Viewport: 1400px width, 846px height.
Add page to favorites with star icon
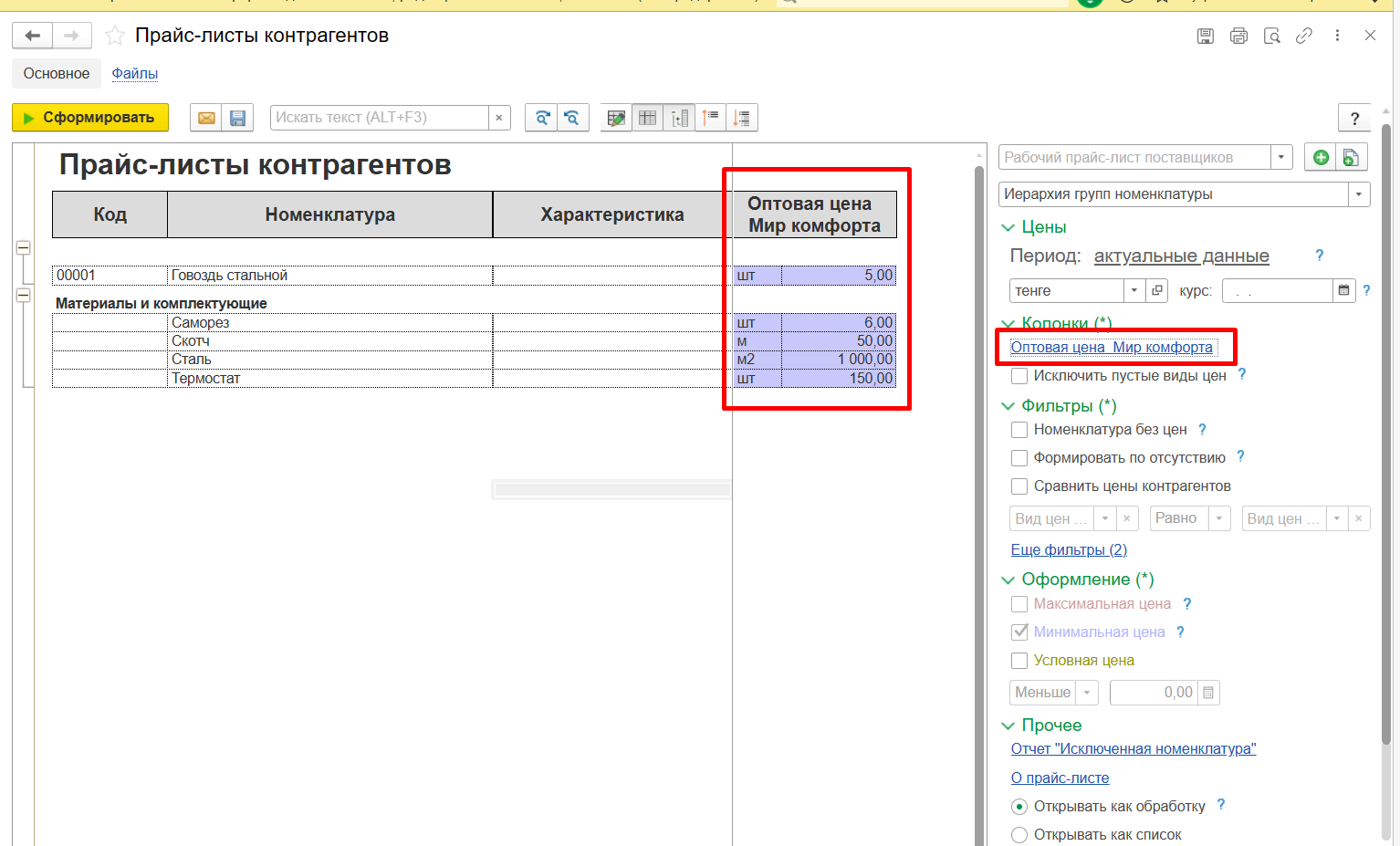point(115,36)
